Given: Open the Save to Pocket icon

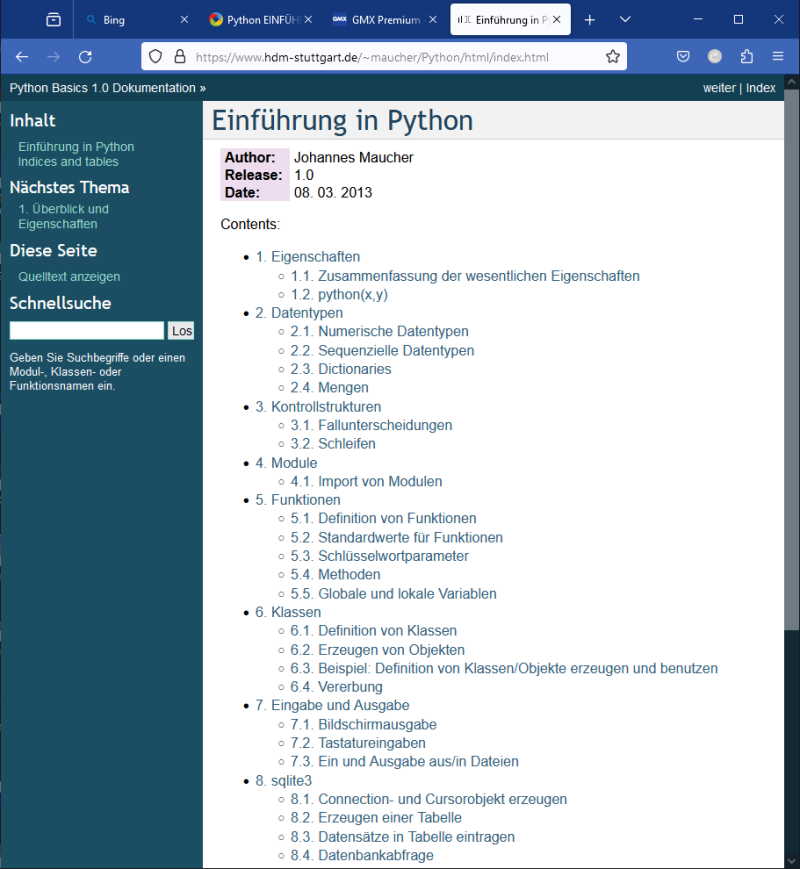Looking at the screenshot, I should (x=683, y=57).
